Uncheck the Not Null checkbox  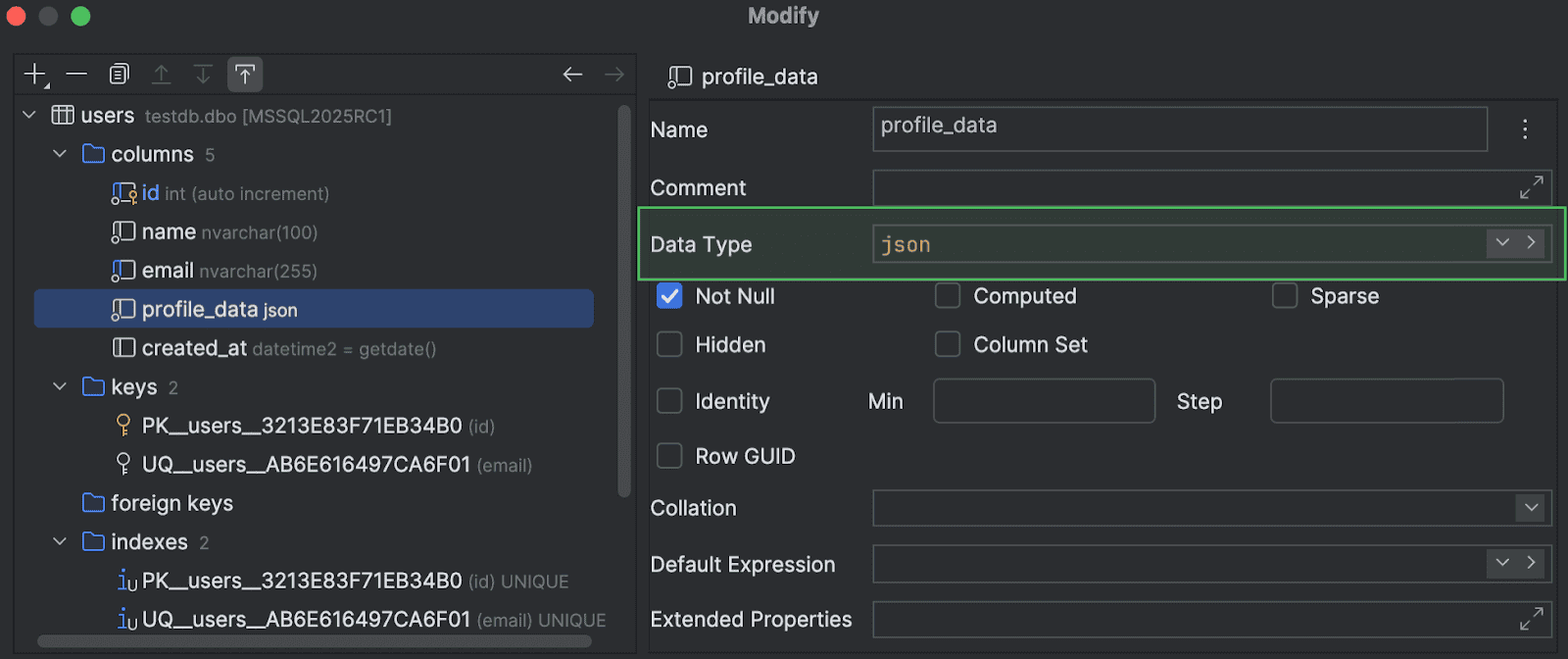tap(669, 296)
